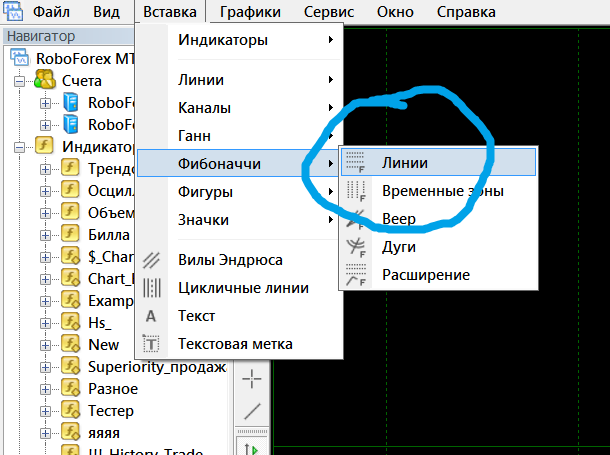
Task: Select the Тестер folder
Action: point(111,411)
